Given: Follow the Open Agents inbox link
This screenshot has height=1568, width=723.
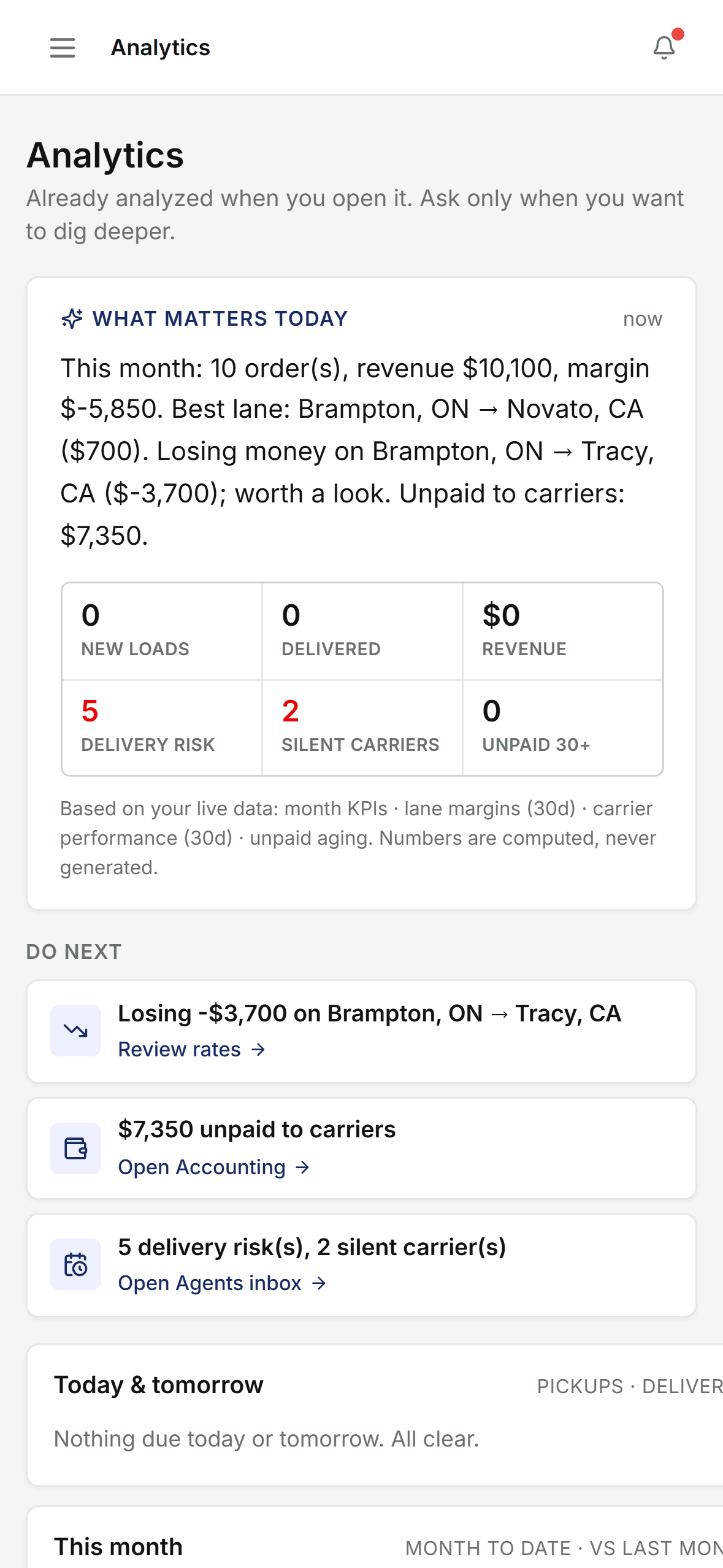Looking at the screenshot, I should click(222, 1283).
